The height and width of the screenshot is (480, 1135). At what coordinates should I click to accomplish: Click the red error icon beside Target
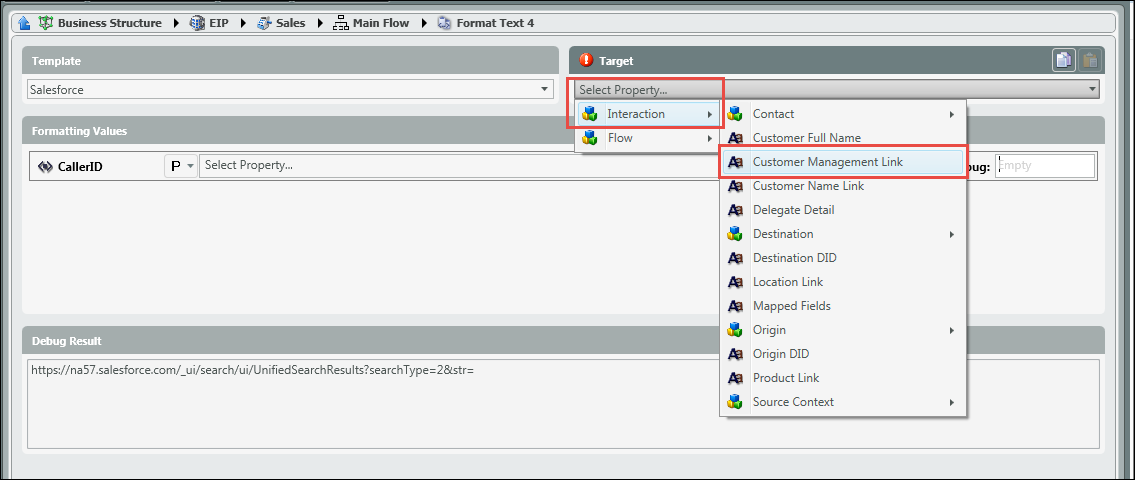pos(586,61)
